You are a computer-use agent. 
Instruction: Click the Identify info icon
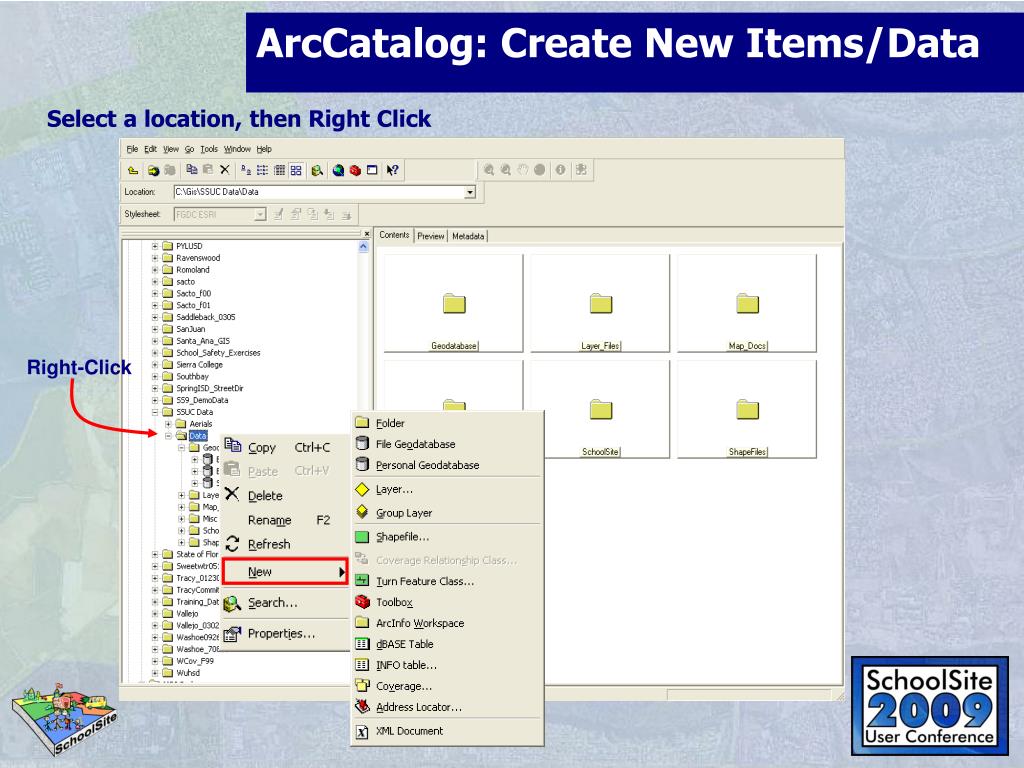(560, 170)
